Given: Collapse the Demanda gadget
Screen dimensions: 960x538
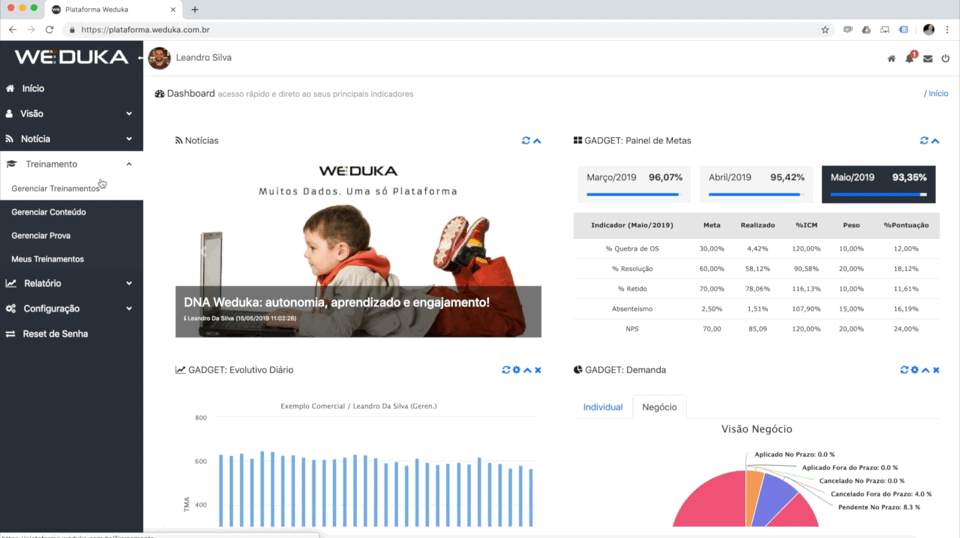Looking at the screenshot, I should click(x=925, y=370).
